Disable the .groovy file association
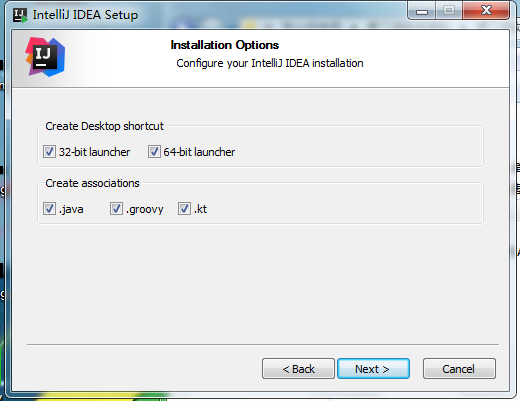Image resolution: width=520 pixels, height=401 pixels. pyautogui.click(x=116, y=209)
